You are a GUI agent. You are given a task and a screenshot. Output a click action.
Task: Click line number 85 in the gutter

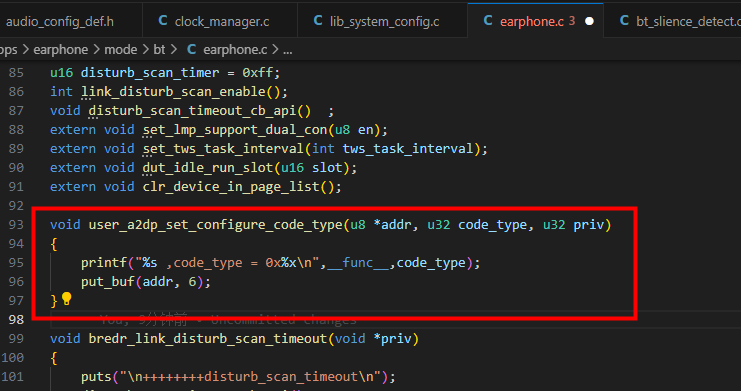16,73
